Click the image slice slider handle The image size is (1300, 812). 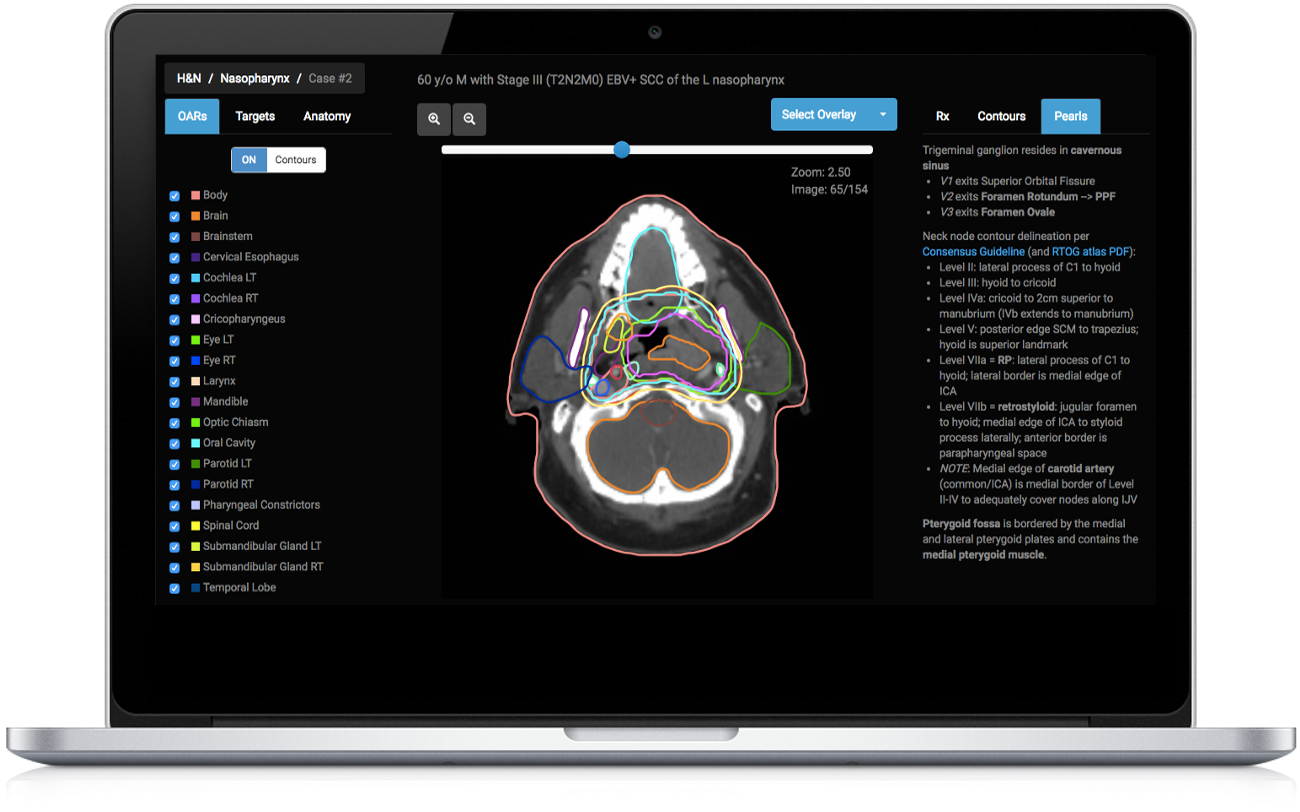622,150
